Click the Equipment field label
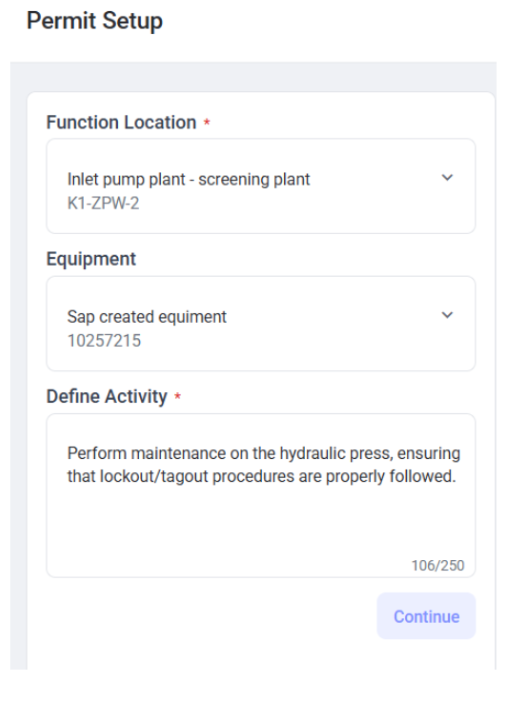The width and height of the screenshot is (526, 717). click(x=91, y=259)
